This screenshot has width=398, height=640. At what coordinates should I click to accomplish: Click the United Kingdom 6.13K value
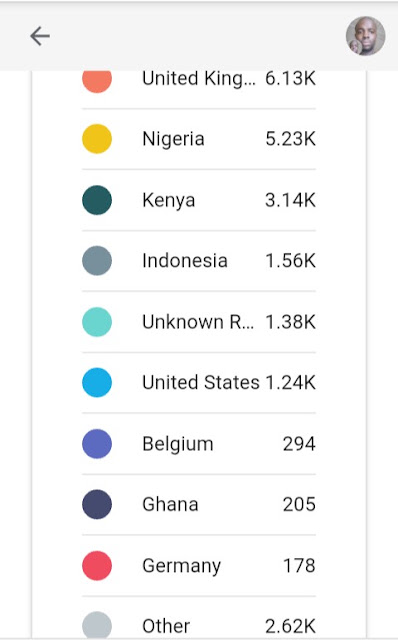coord(290,78)
